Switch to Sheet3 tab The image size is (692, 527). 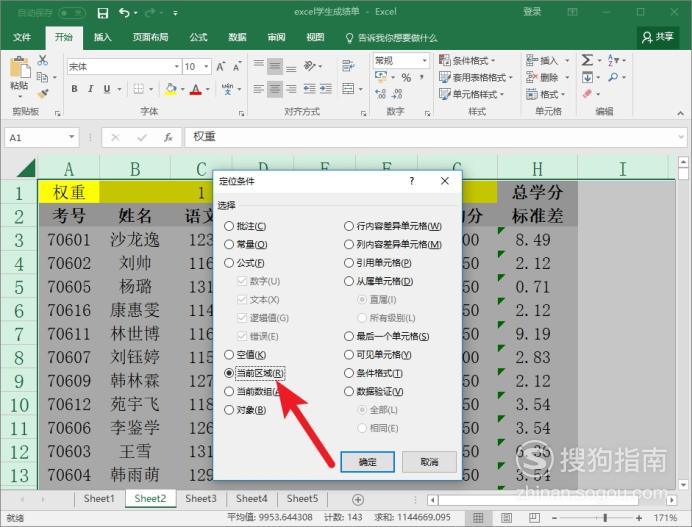click(x=201, y=499)
